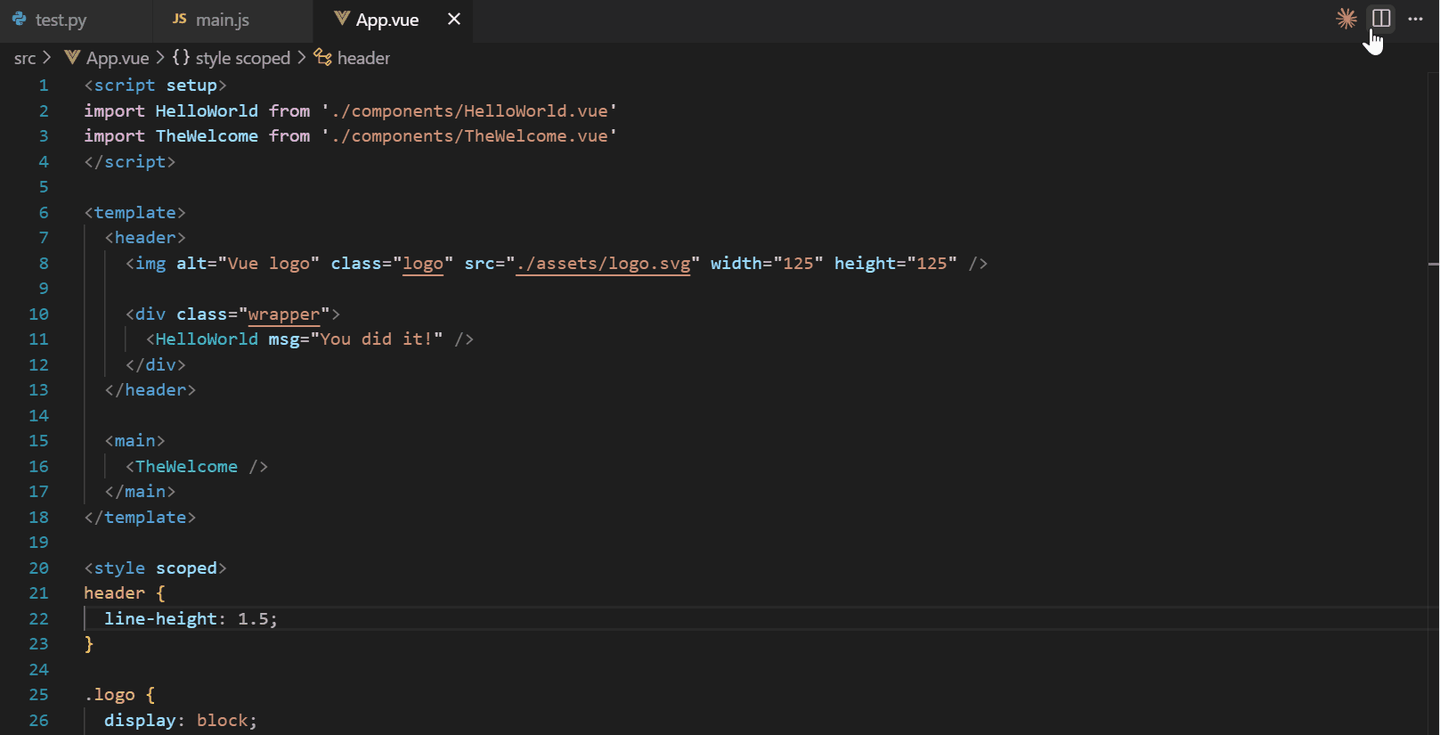This screenshot has height=735, width=1440.
Task: Switch to the main.js tab
Action: (222, 20)
